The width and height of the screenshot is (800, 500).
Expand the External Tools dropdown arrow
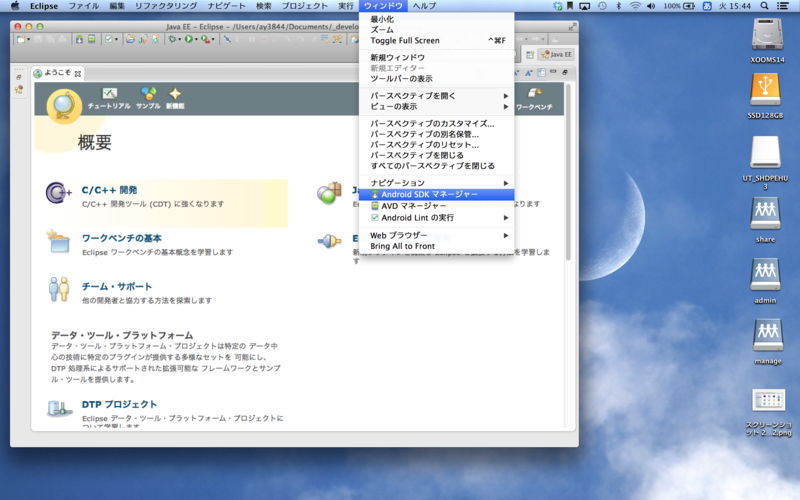(213, 40)
